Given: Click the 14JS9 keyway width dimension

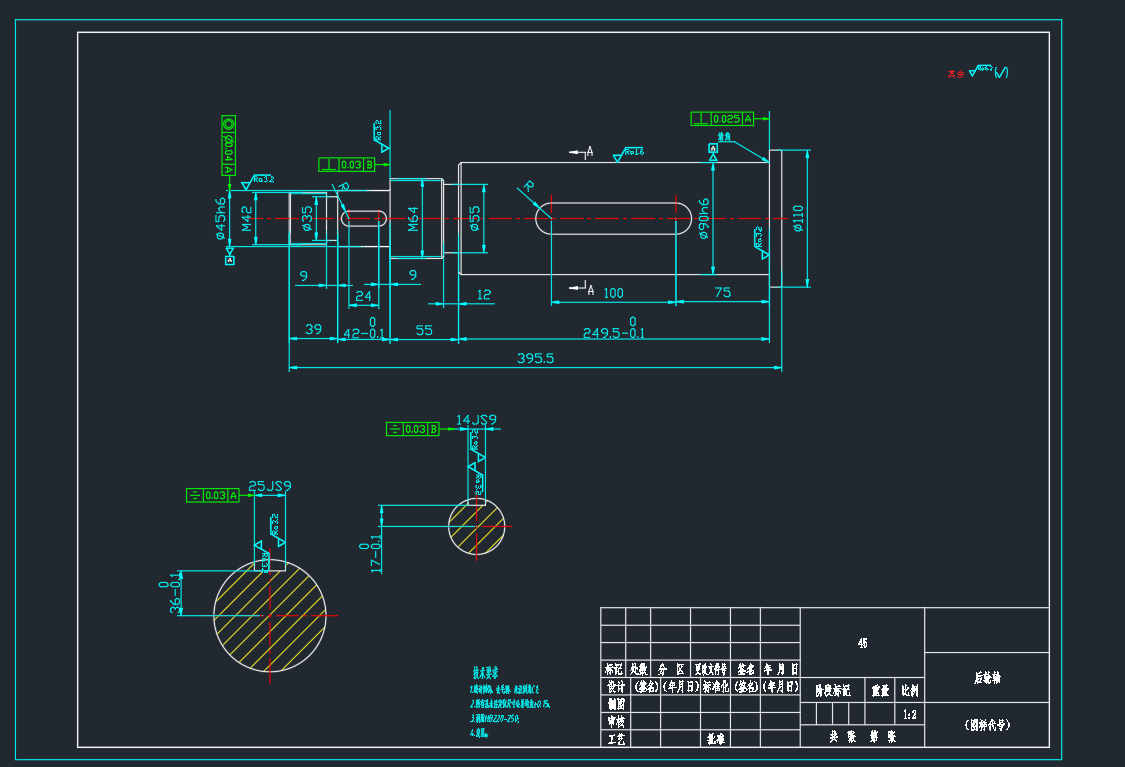Looking at the screenshot, I should pyautogui.click(x=476, y=420).
